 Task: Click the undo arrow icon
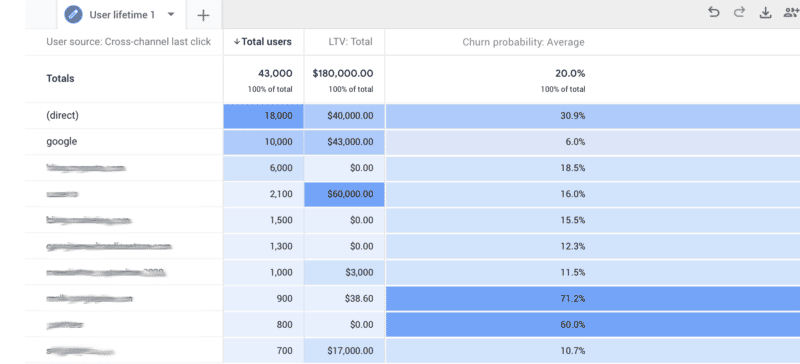coord(714,13)
